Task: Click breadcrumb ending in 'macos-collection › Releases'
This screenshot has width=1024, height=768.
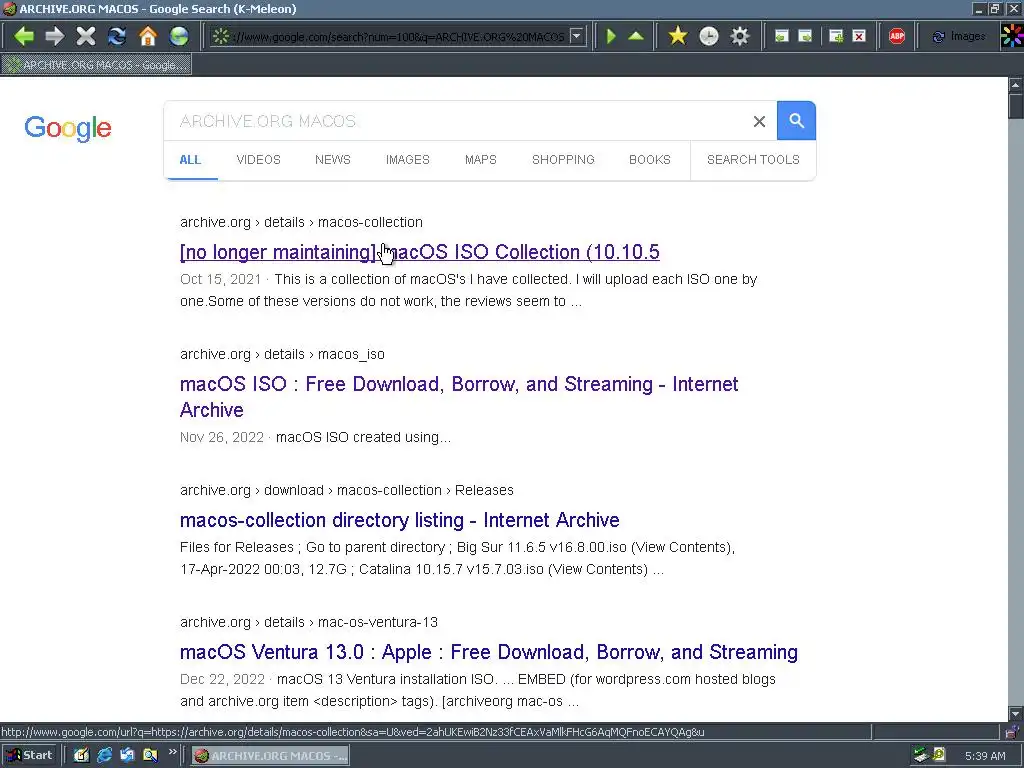Action: point(347,490)
